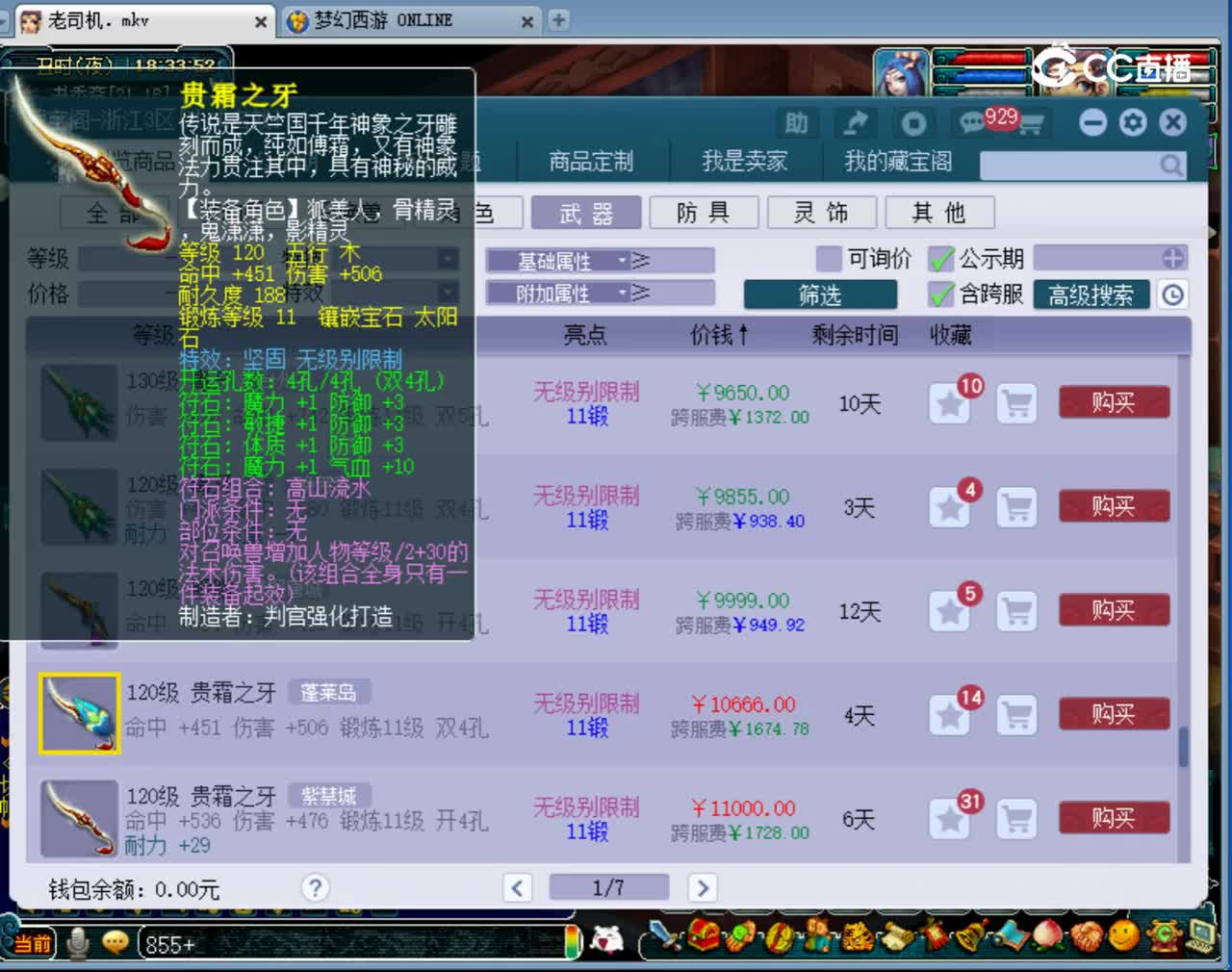
Task: Sort listings by 价钱 column arrow
Action: (743, 335)
